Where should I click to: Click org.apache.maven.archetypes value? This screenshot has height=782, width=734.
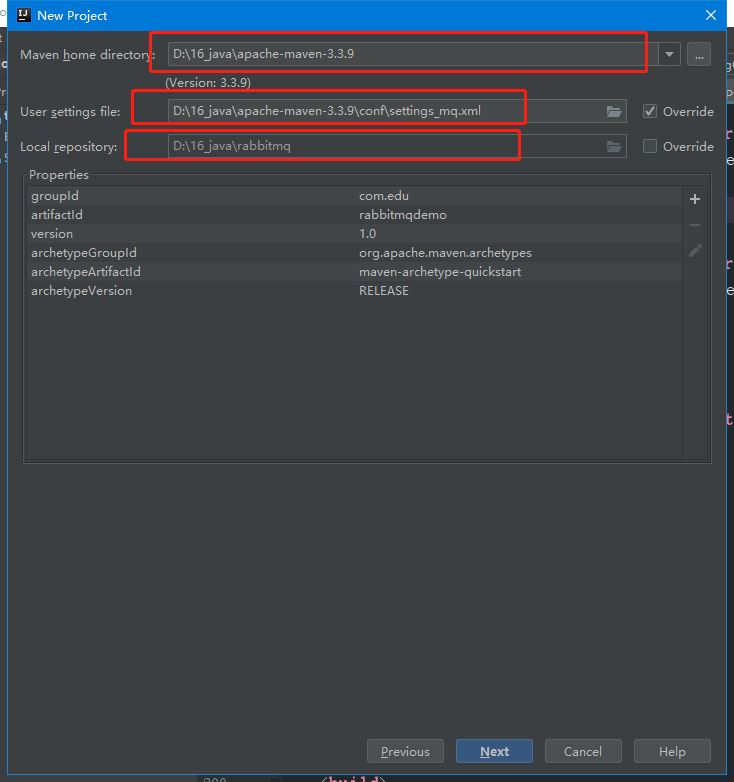(445, 253)
